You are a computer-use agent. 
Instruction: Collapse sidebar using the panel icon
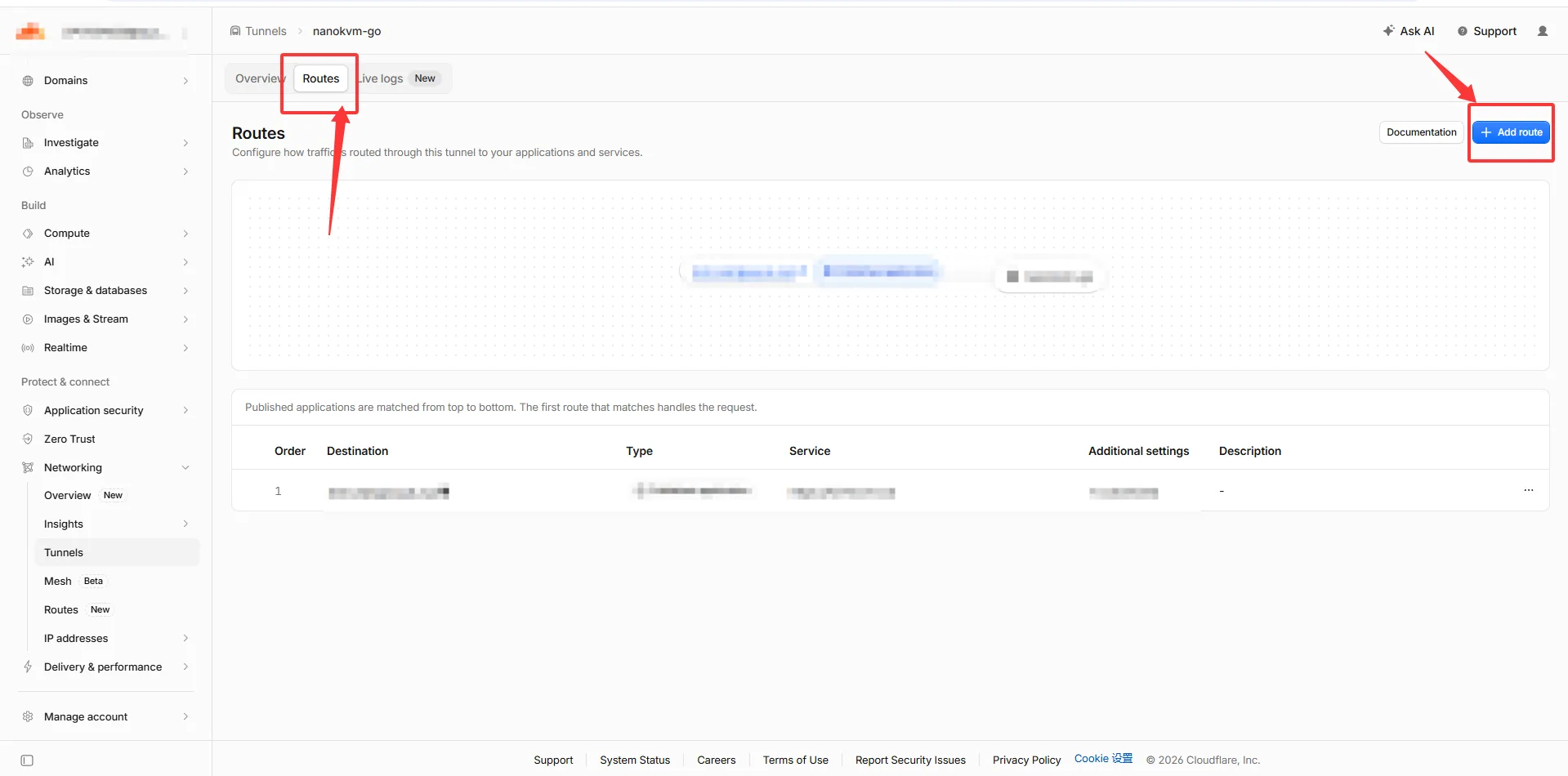27,760
